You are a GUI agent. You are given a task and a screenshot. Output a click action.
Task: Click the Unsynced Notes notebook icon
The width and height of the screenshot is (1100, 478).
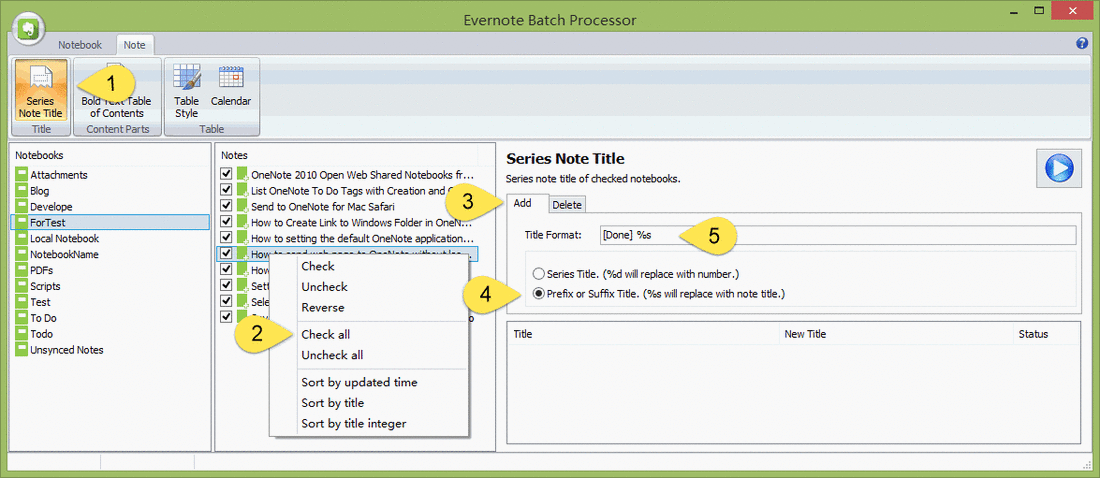click(21, 350)
